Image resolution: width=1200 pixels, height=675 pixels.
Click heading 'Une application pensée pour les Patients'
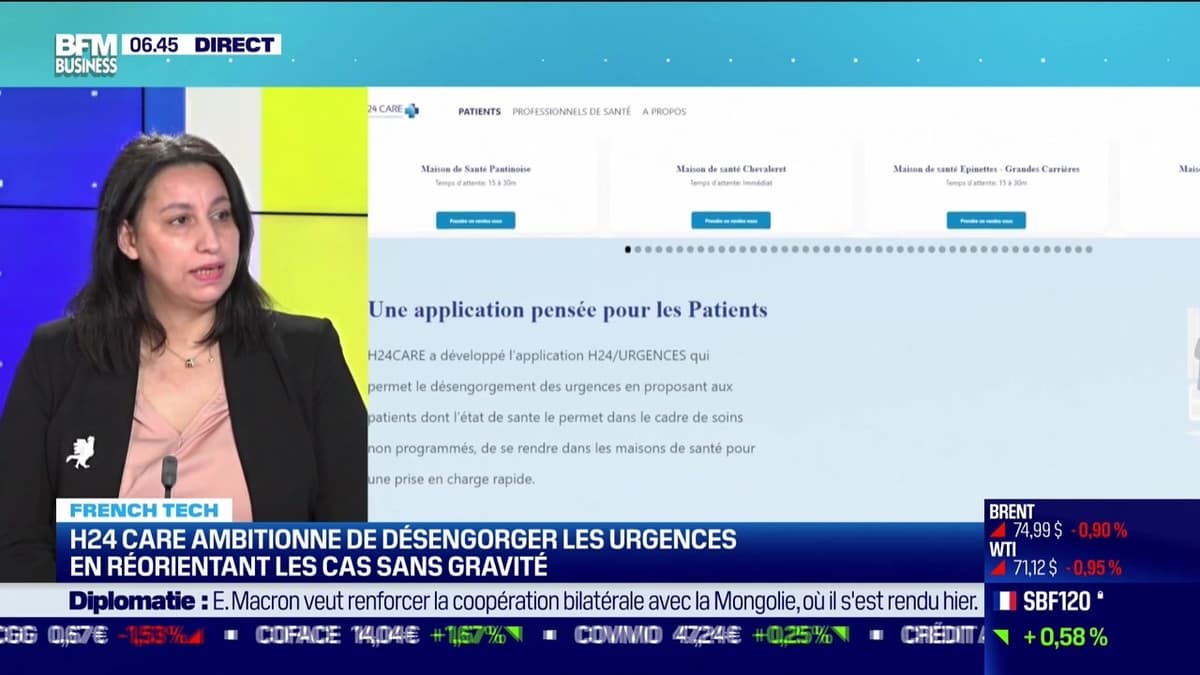568,309
